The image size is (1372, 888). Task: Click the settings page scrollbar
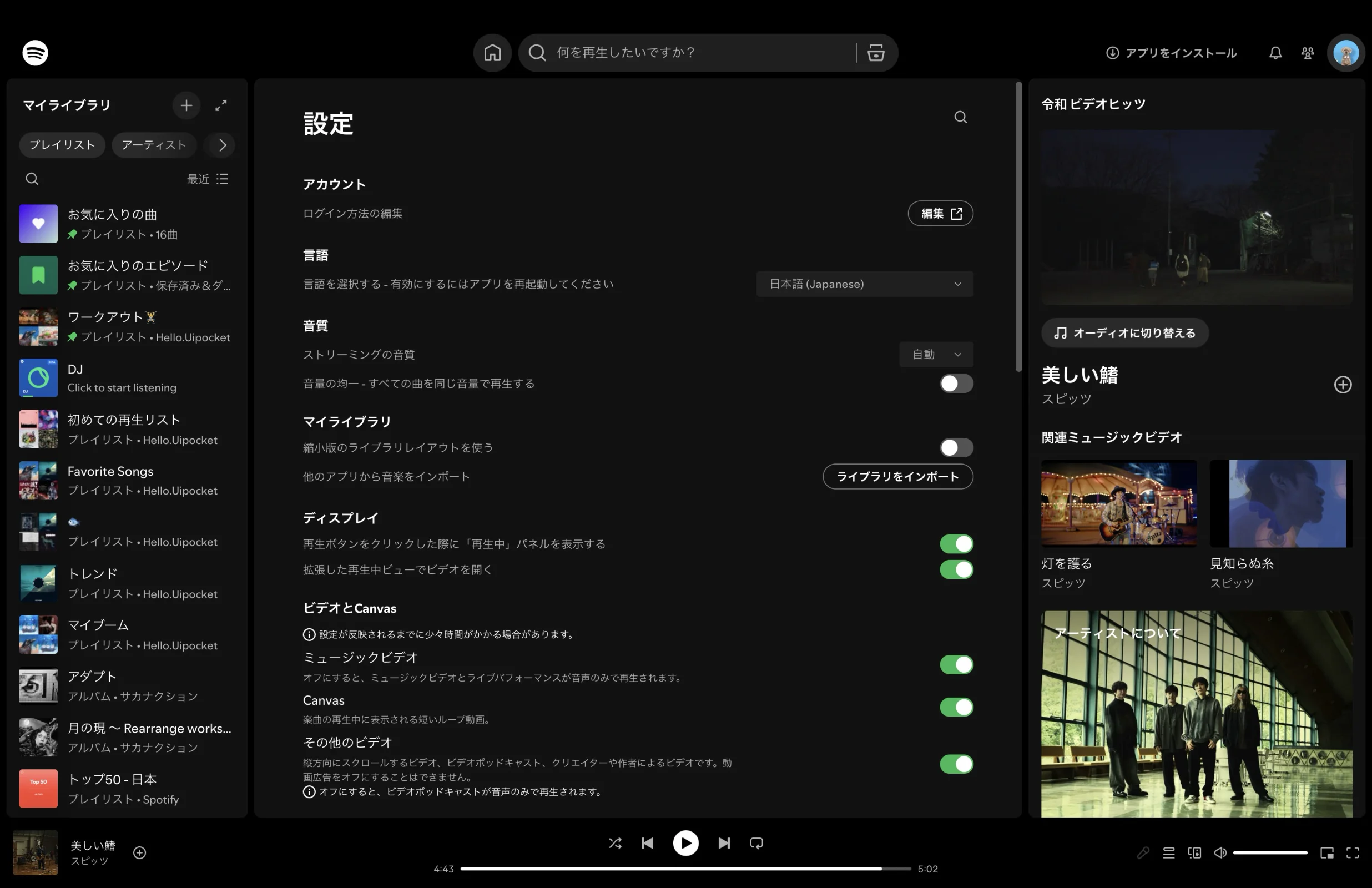pyautogui.click(x=1018, y=226)
